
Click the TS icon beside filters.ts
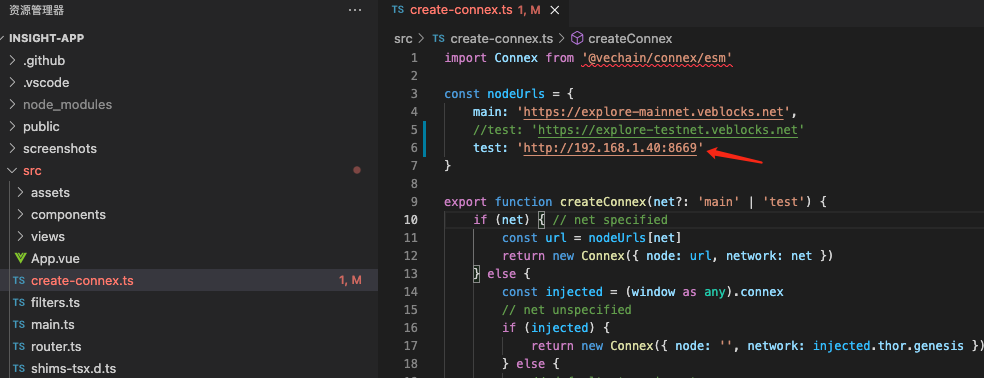click(x=19, y=303)
